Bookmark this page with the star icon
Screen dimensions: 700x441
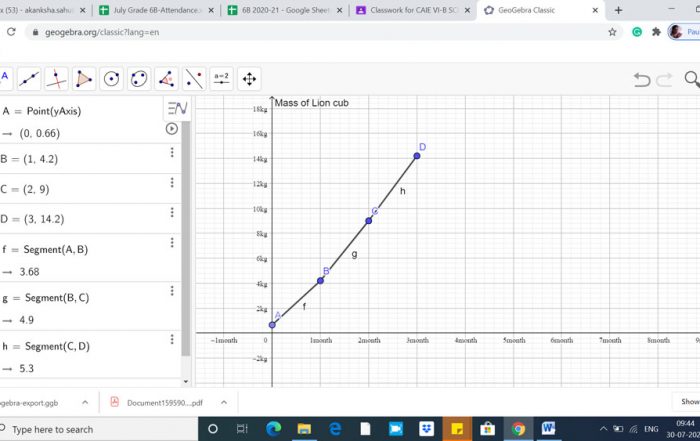click(612, 32)
